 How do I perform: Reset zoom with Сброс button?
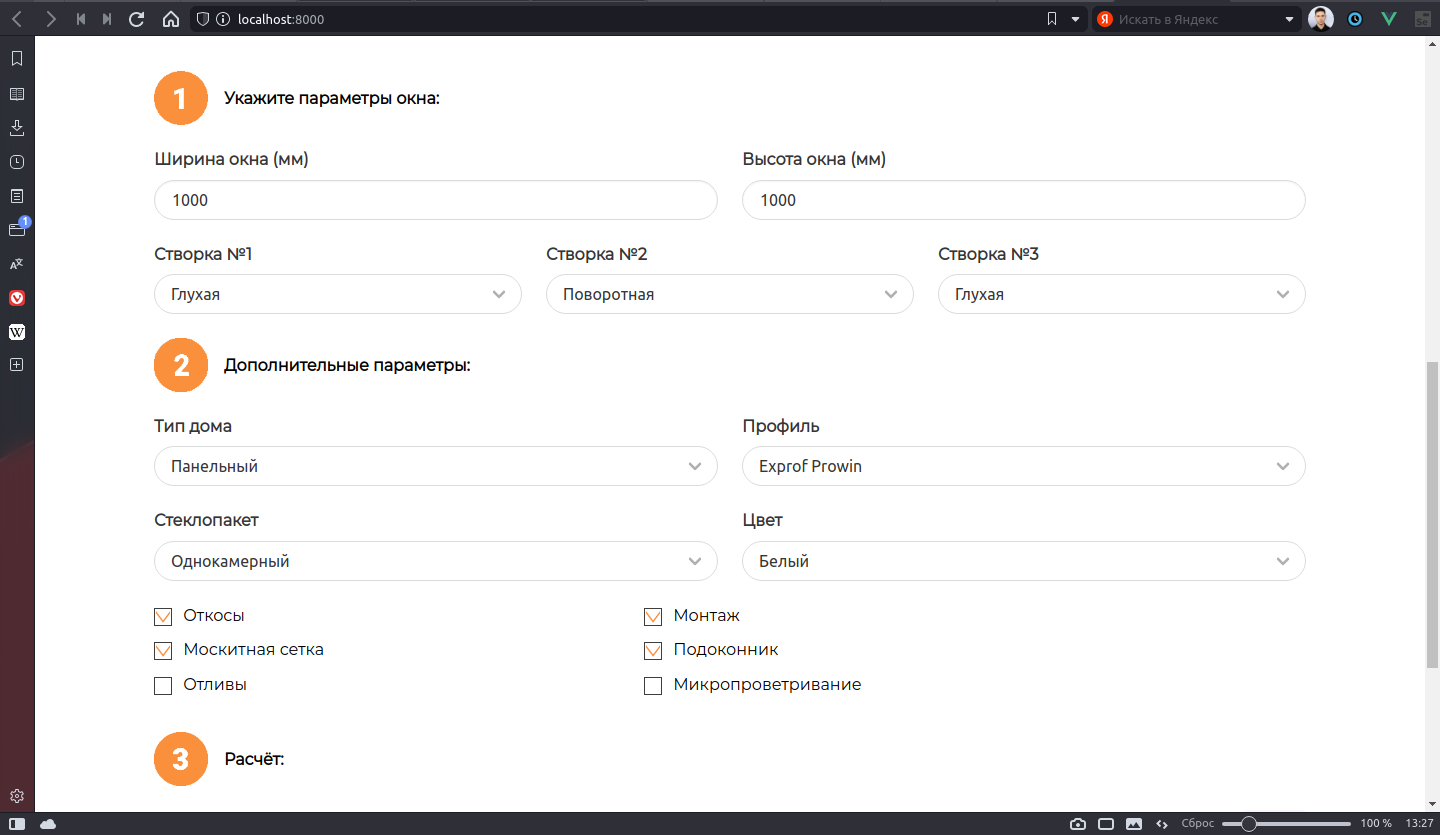1198,824
